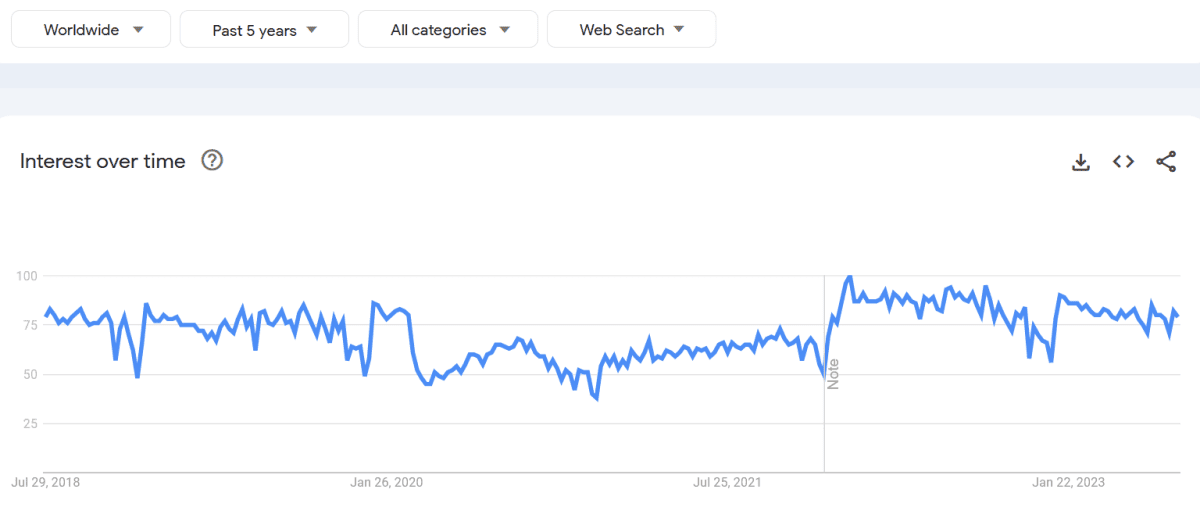Click the Interest over time heading
Viewport: 1200px width, 507px height.
[103, 161]
